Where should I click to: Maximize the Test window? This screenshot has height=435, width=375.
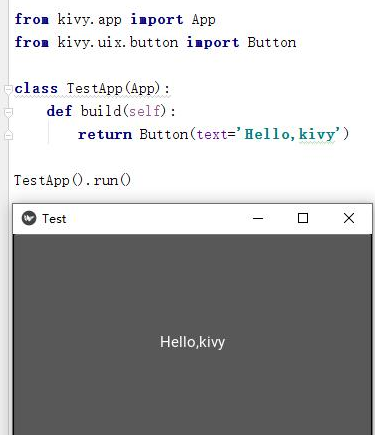[x=303, y=218]
